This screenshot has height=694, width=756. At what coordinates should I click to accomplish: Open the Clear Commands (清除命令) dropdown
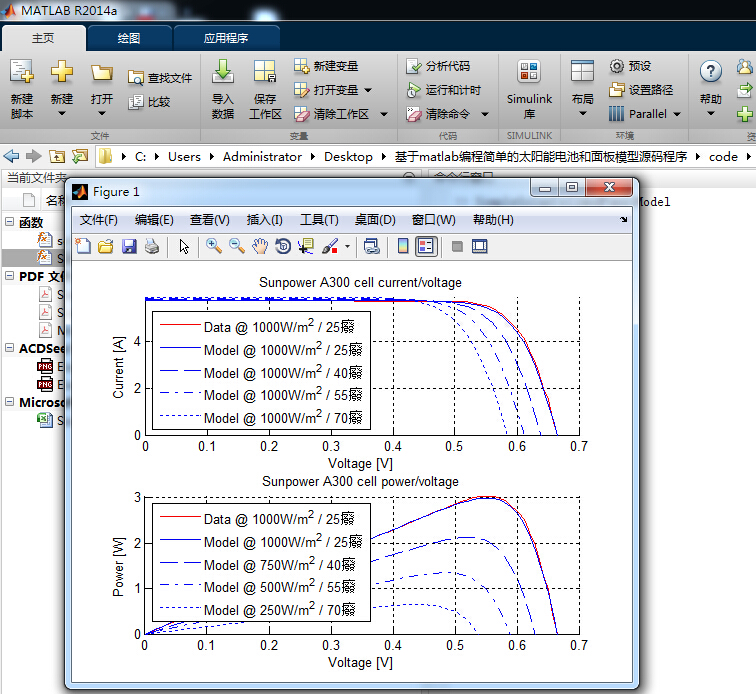point(485,114)
